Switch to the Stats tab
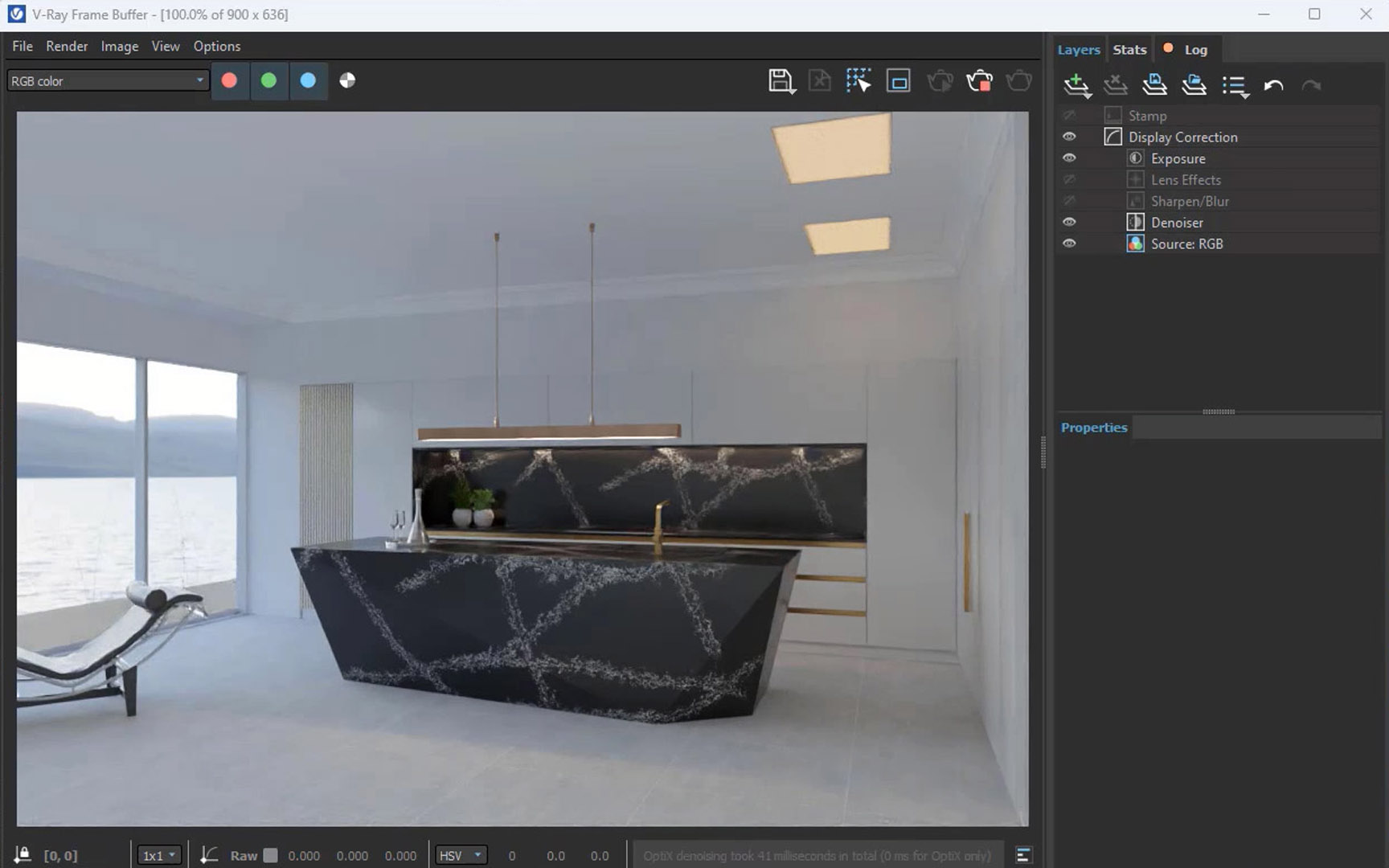This screenshot has height=868, width=1389. click(x=1129, y=49)
